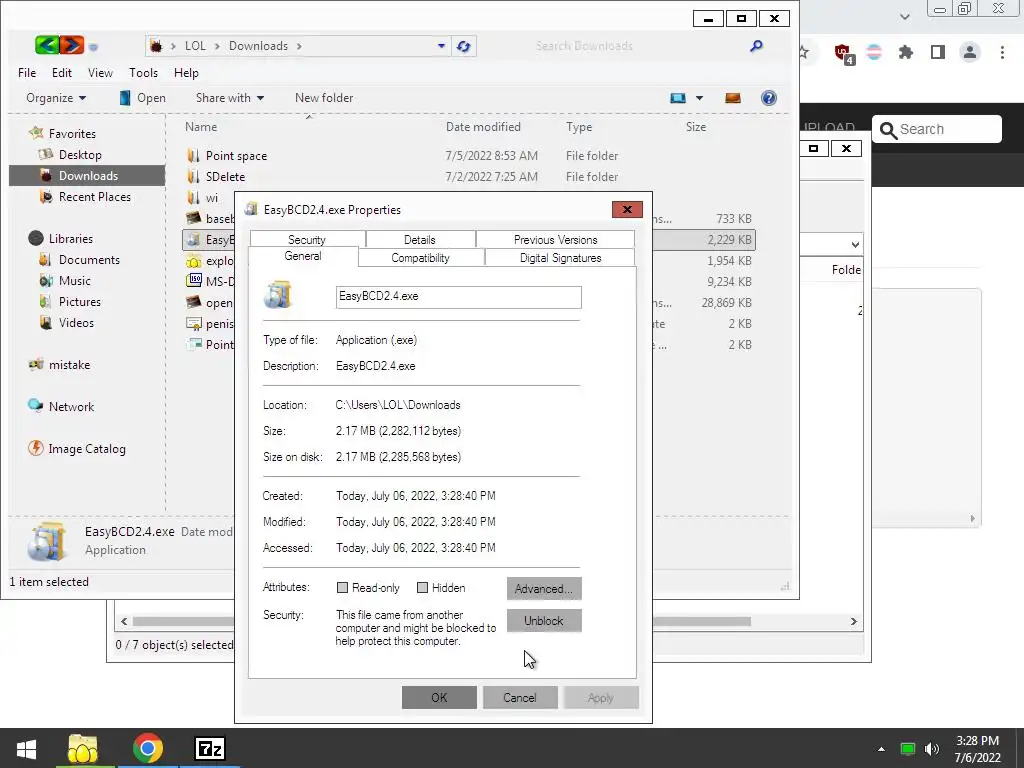1024x768 pixels.
Task: Open the Documents library
Action: pyautogui.click(x=89, y=259)
